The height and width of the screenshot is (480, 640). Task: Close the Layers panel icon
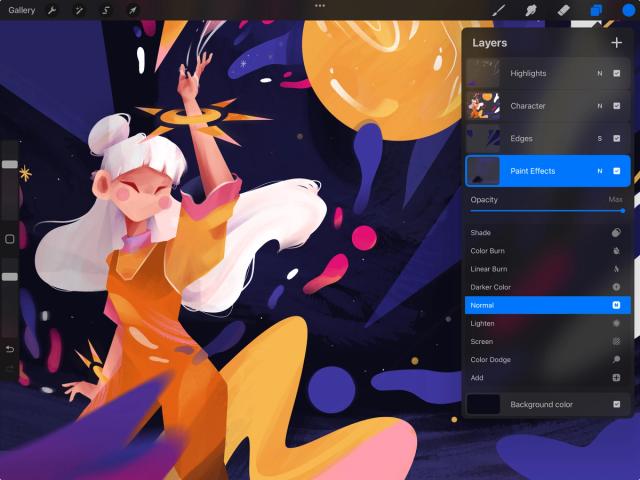[x=596, y=10]
